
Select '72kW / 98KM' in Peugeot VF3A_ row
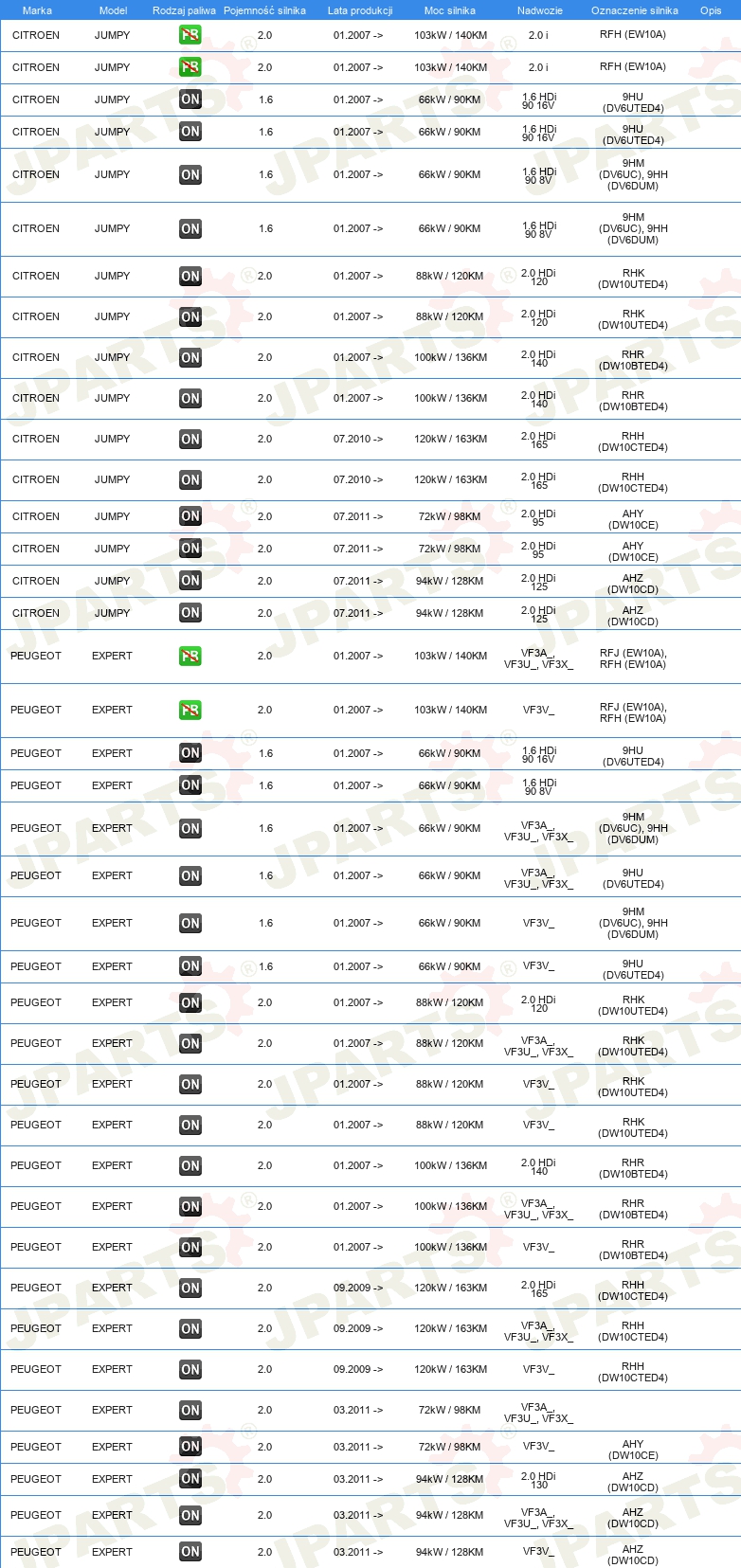click(x=449, y=1410)
